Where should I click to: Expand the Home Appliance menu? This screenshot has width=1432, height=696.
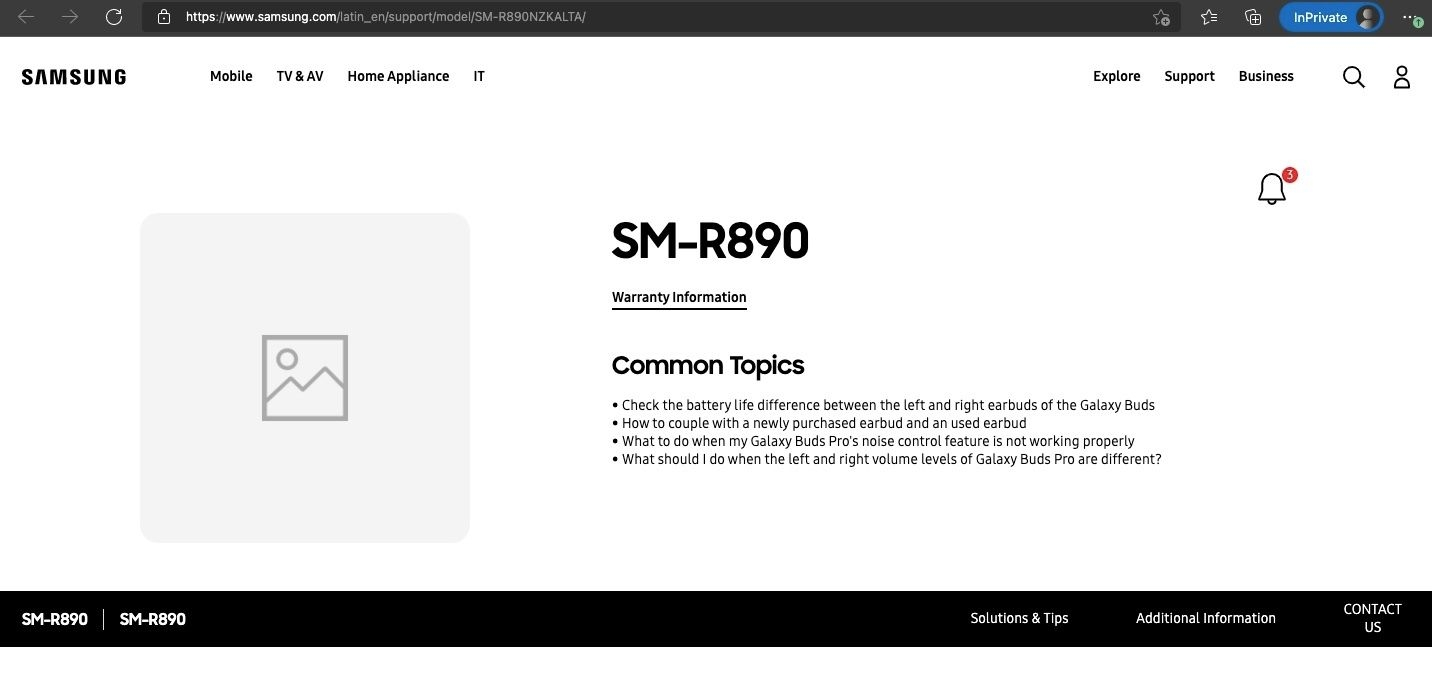(x=398, y=76)
